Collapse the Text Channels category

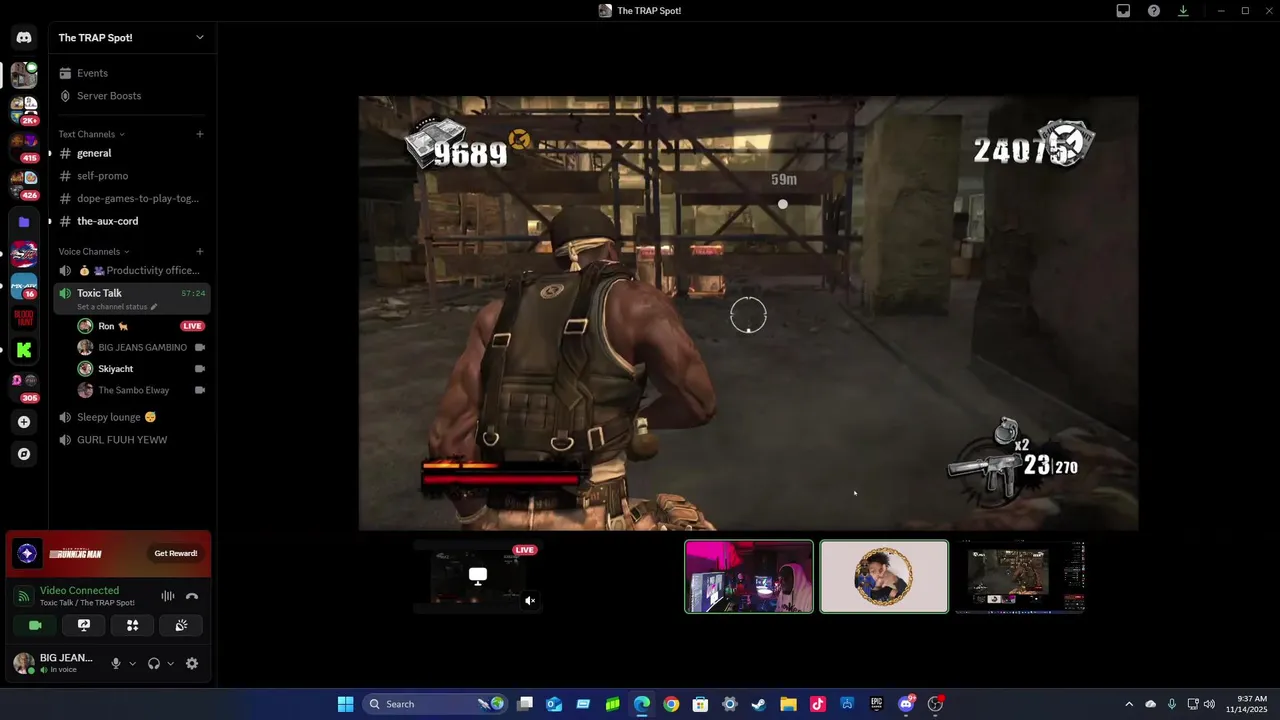[x=92, y=134]
